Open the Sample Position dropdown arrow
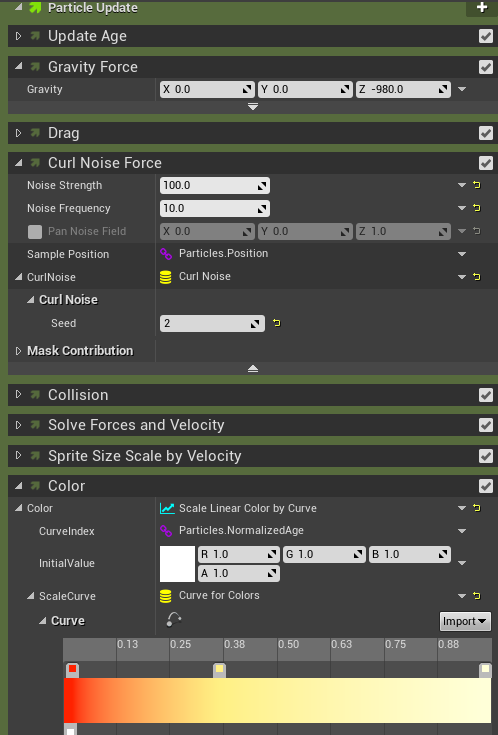 pos(462,254)
